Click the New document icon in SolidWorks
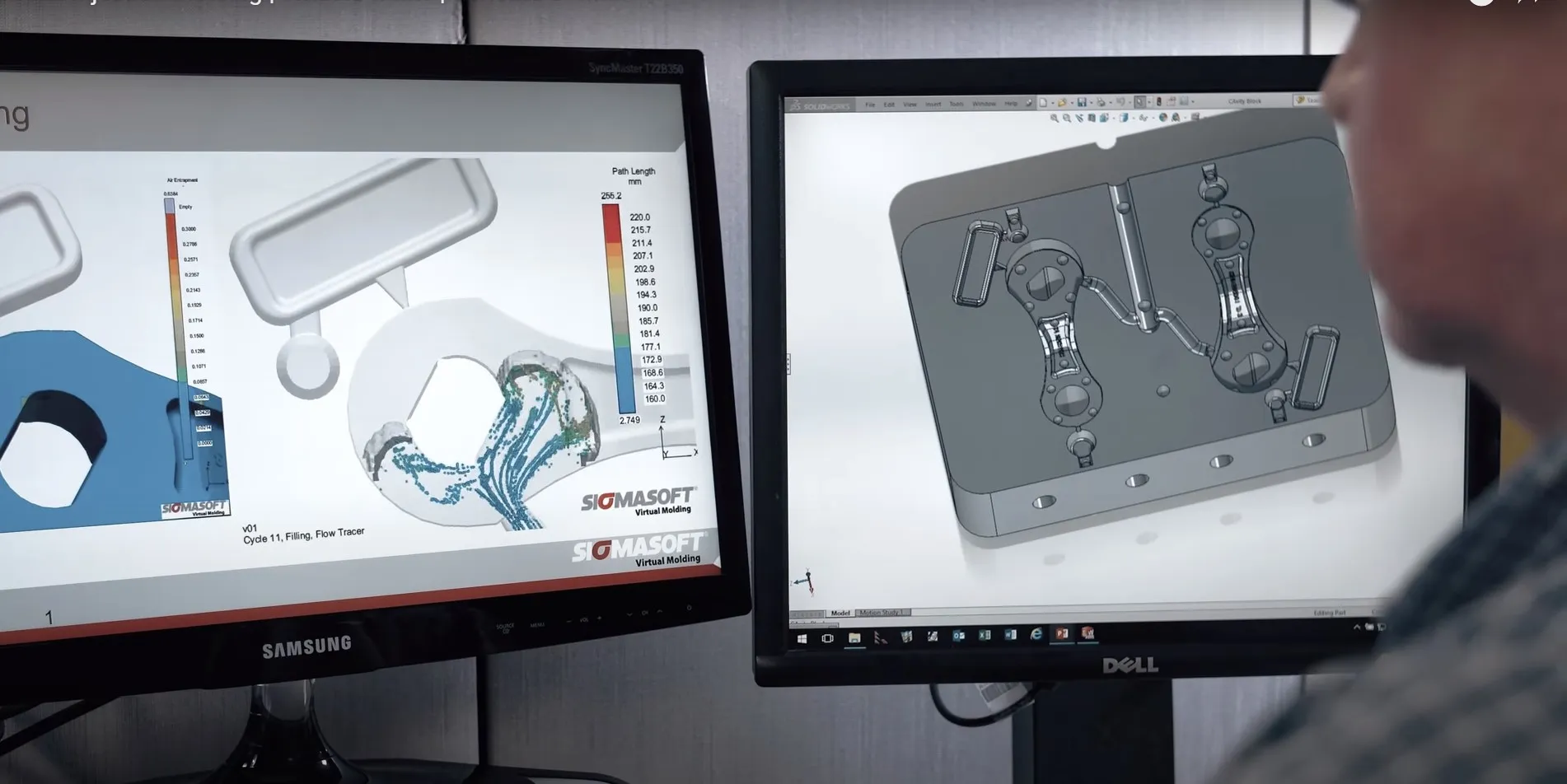1567x784 pixels. click(x=1043, y=103)
